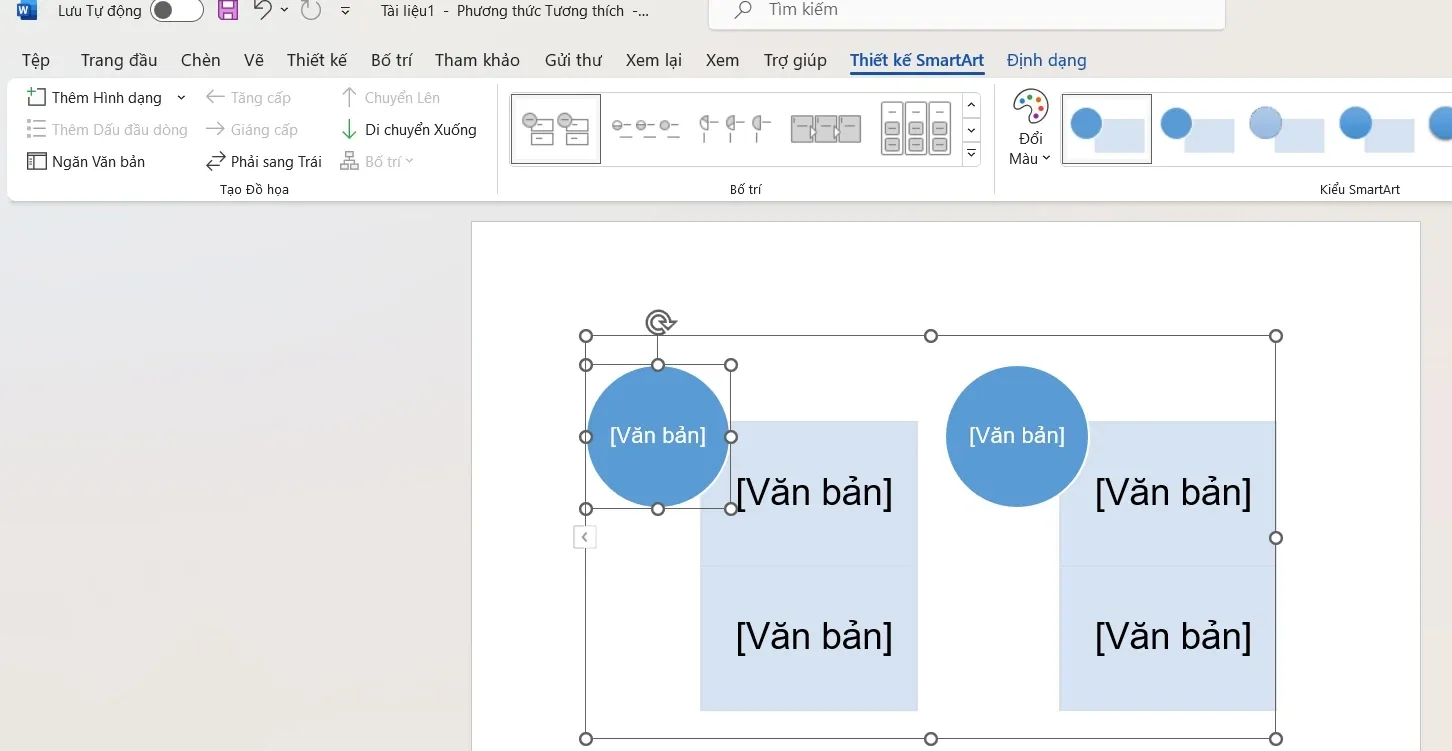Expand the layout gallery More button
This screenshot has width=1452, height=751.
point(971,154)
